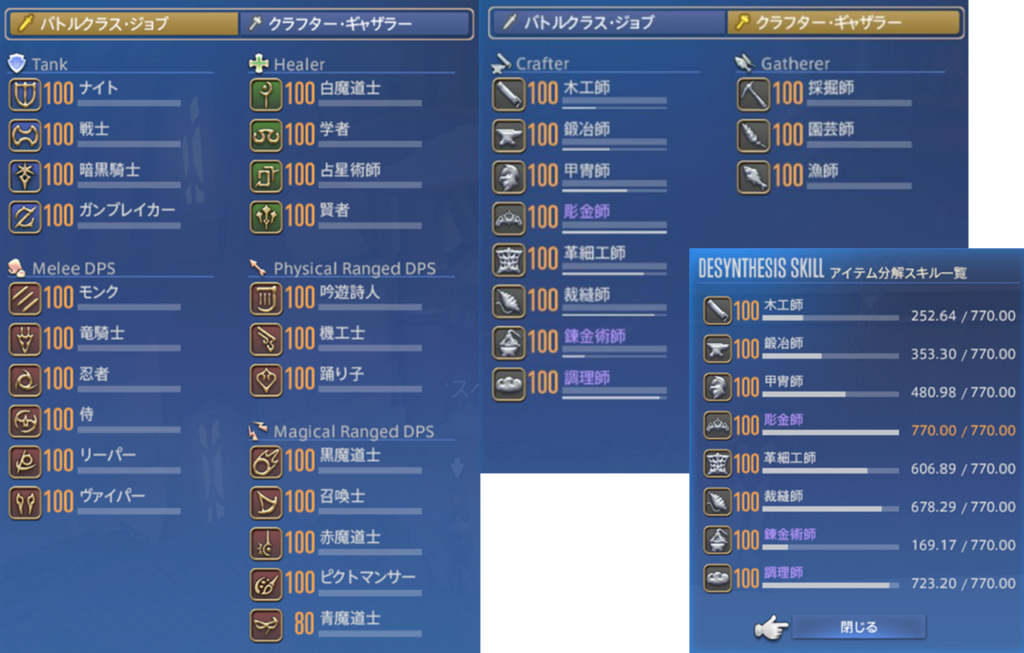Click the ガンブレイカー job name

click(127, 210)
